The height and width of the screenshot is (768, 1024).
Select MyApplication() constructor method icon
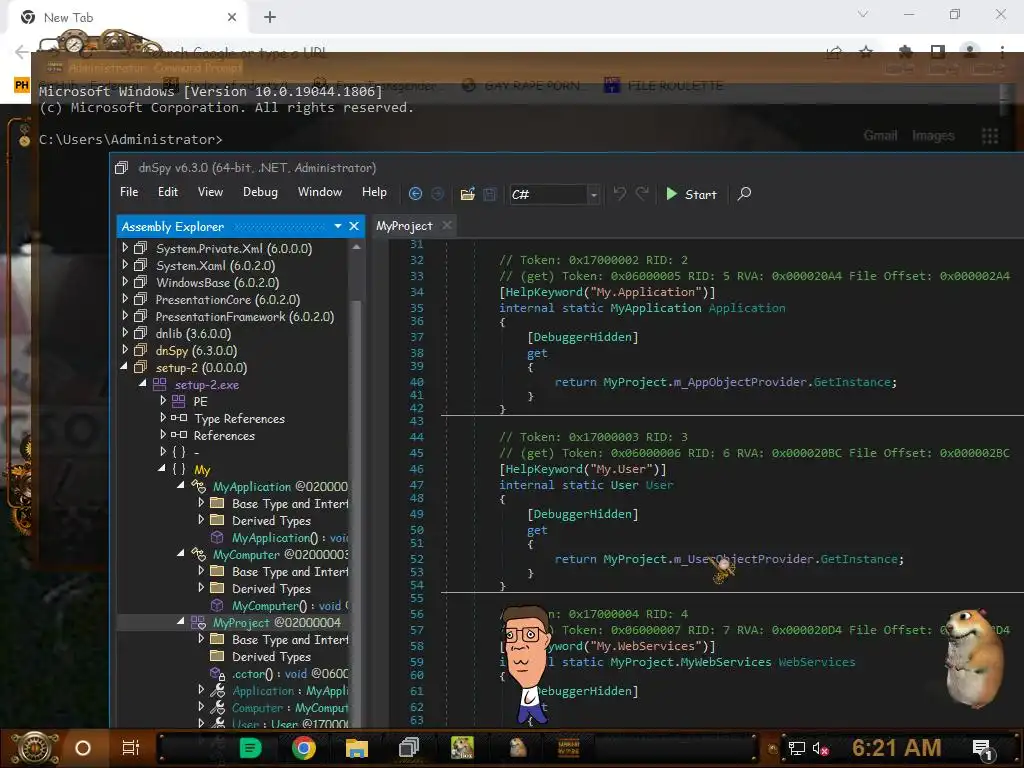pos(217,537)
